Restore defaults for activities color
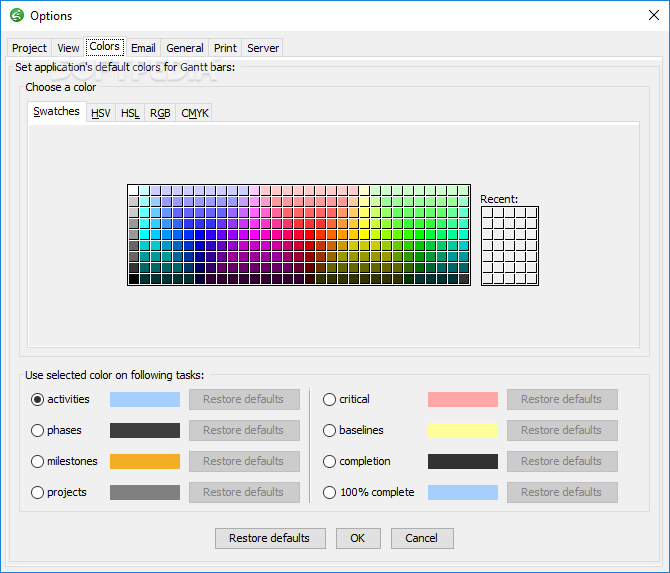Viewport: 670px width, 573px height. (244, 400)
